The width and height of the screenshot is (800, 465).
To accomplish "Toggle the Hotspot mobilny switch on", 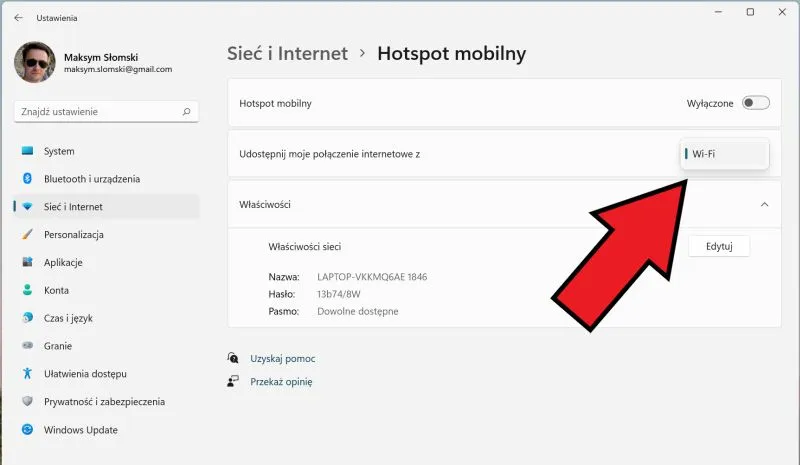I will pyautogui.click(x=756, y=103).
